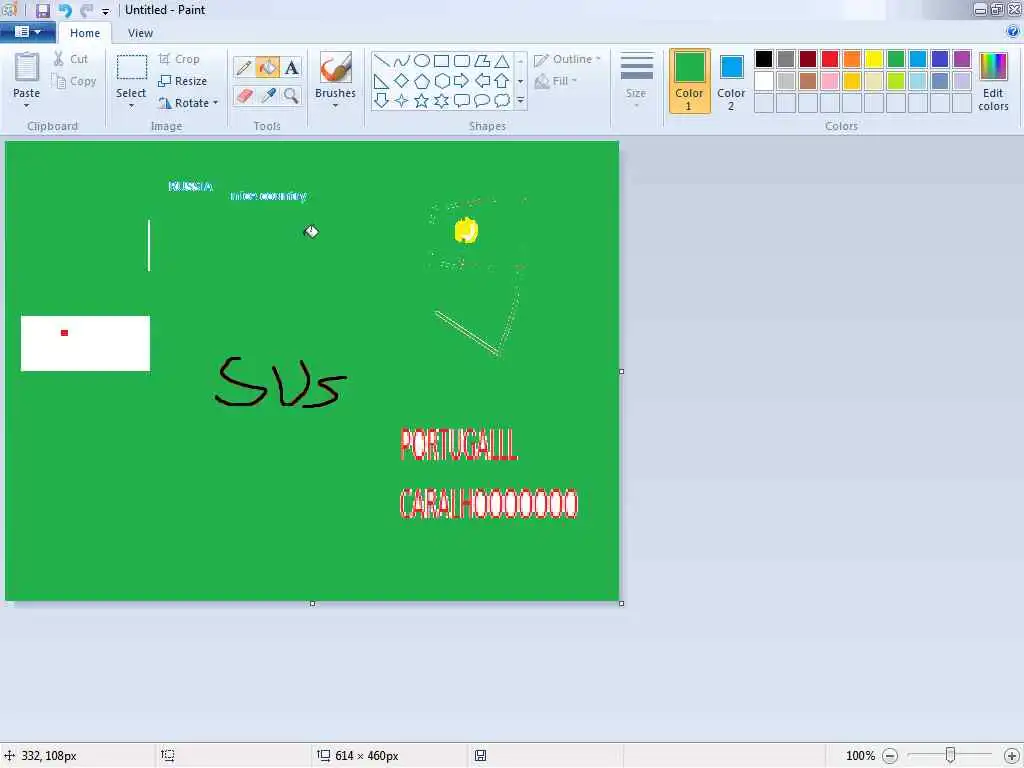Click the Undo arrow in title bar
Viewport: 1024px width, 768px height.
pyautogui.click(x=65, y=10)
